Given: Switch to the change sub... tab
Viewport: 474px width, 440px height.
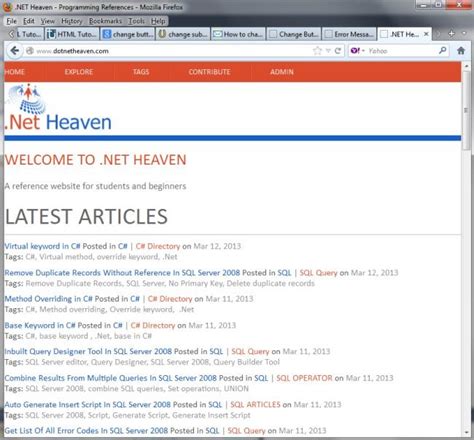Looking at the screenshot, I should (x=183, y=34).
